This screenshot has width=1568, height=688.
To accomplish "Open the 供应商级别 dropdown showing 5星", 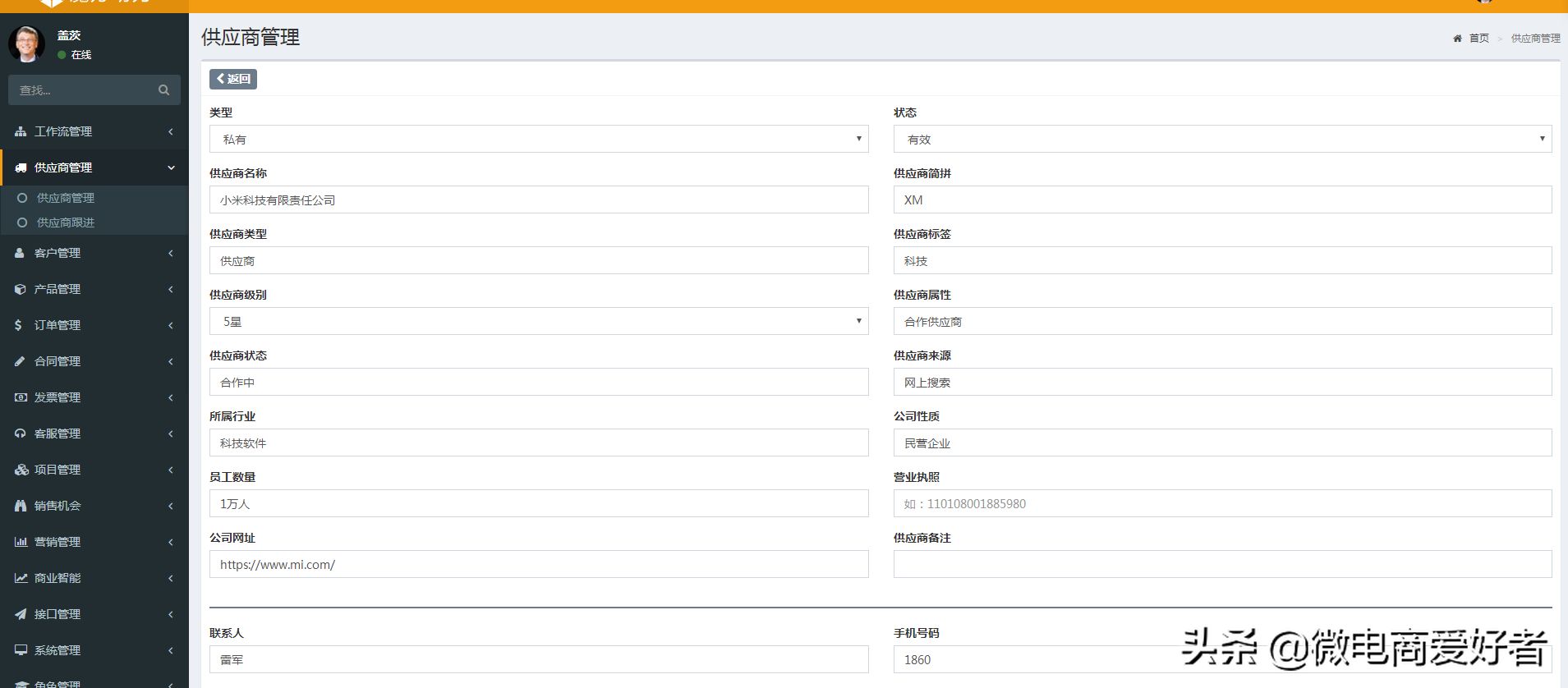I will coord(539,321).
